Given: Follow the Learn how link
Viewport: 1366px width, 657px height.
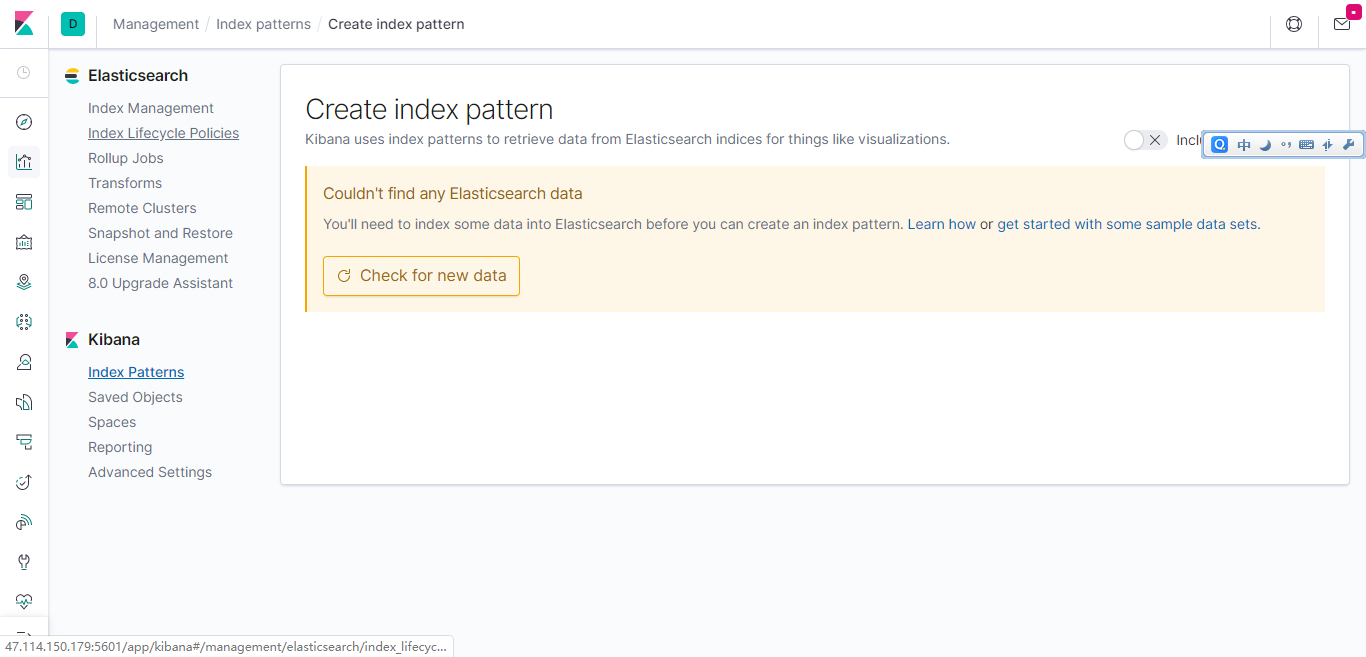Looking at the screenshot, I should (x=942, y=224).
